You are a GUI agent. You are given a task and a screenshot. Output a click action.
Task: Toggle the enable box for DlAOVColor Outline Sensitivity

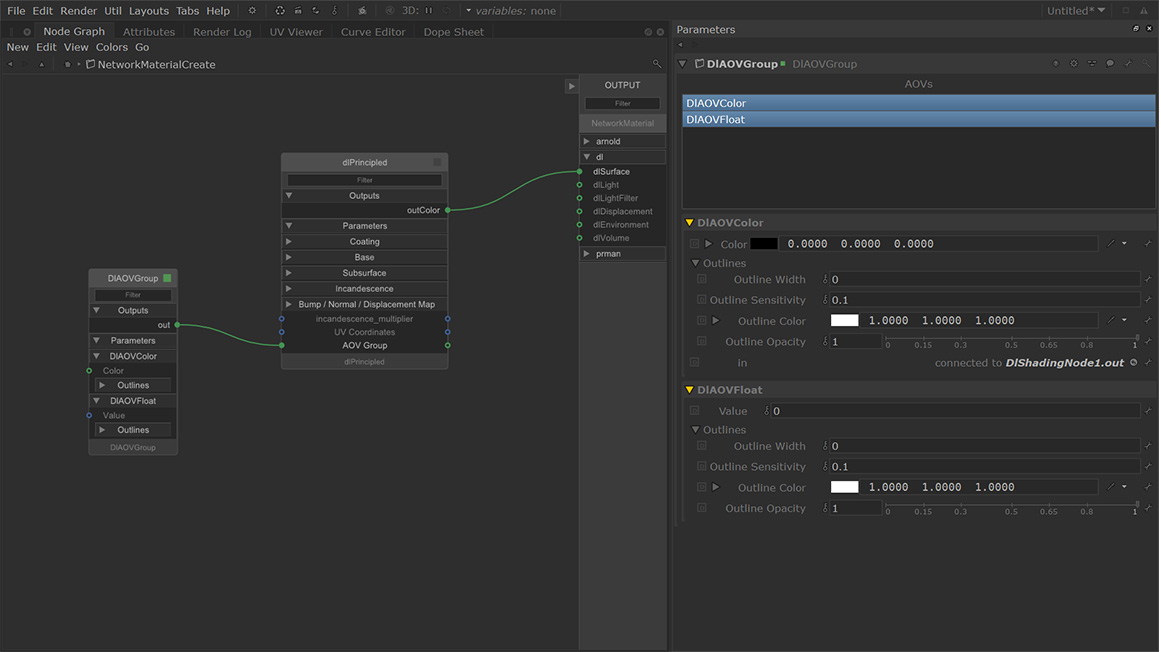702,300
